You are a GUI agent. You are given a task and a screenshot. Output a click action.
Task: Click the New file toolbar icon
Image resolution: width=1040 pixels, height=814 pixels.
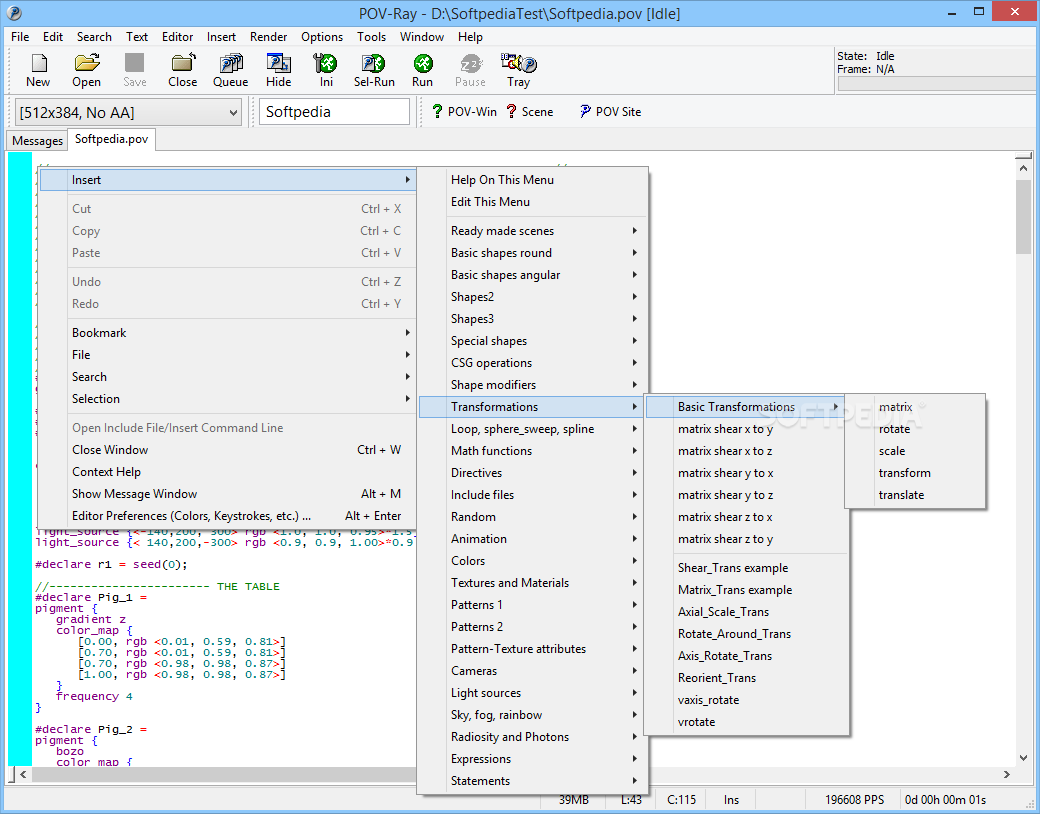(38, 70)
